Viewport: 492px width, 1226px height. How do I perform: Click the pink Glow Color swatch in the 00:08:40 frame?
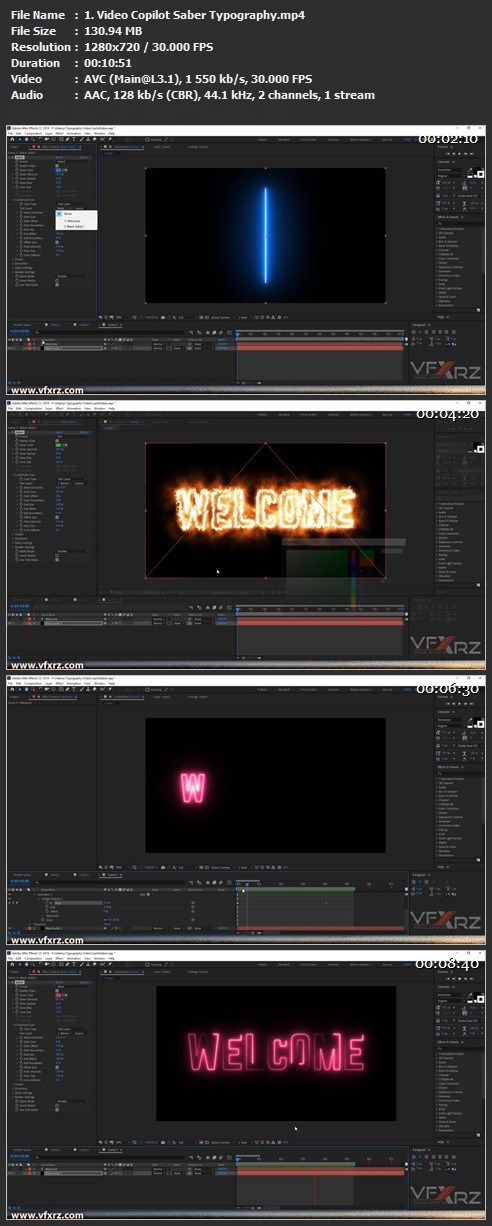(58, 995)
